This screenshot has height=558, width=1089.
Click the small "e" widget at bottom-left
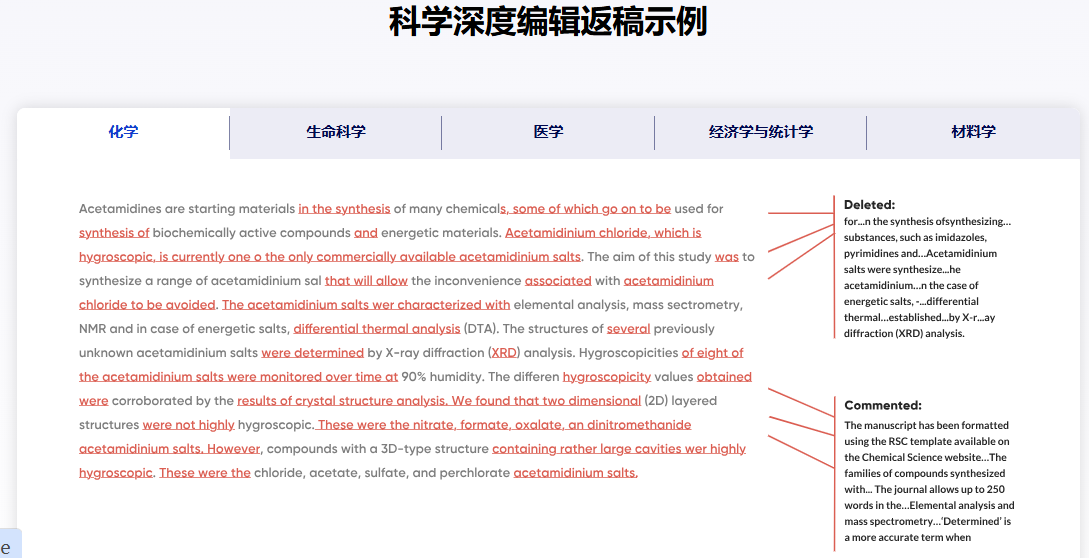(7, 546)
